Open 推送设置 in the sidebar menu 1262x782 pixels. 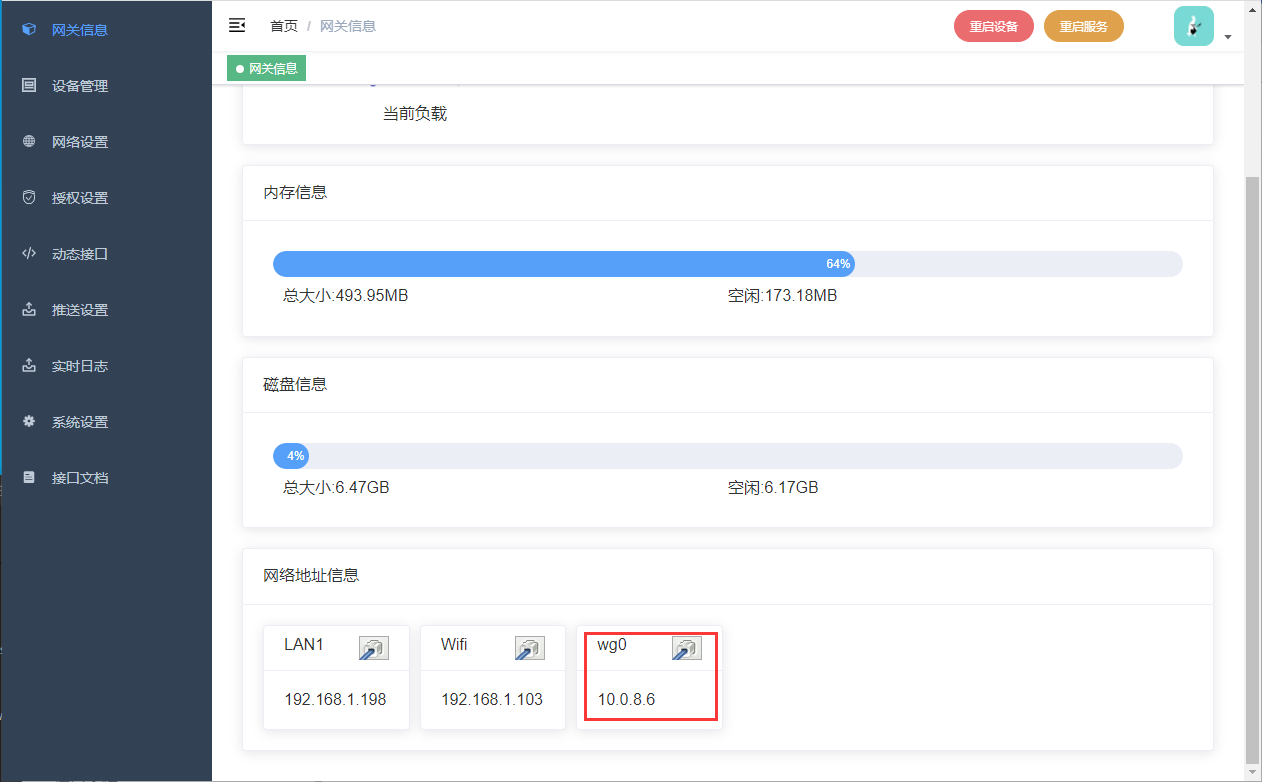pos(80,310)
